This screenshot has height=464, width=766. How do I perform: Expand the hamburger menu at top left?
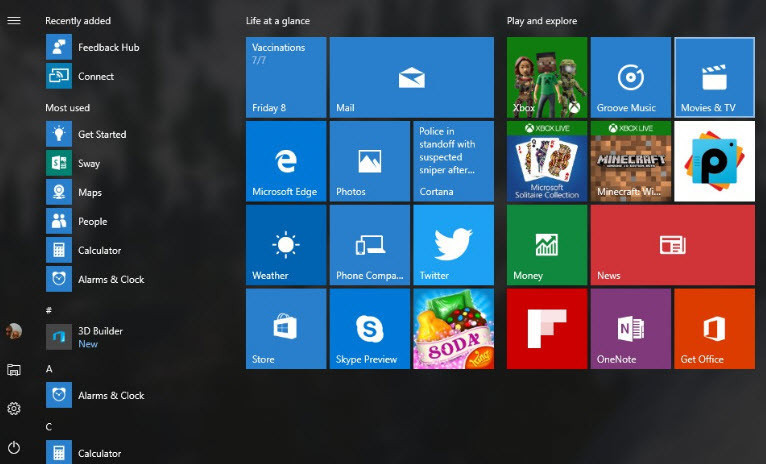(14, 20)
